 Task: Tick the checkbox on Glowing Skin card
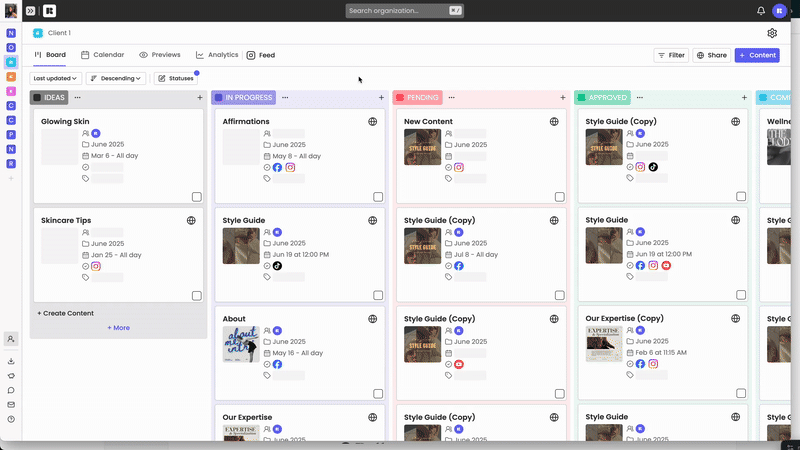pyautogui.click(x=196, y=197)
